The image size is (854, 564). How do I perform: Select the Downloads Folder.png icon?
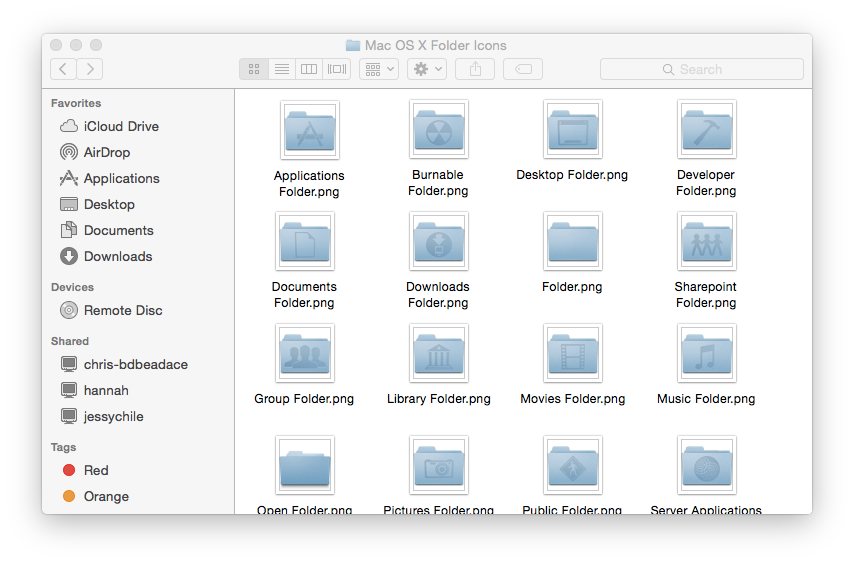click(x=439, y=241)
